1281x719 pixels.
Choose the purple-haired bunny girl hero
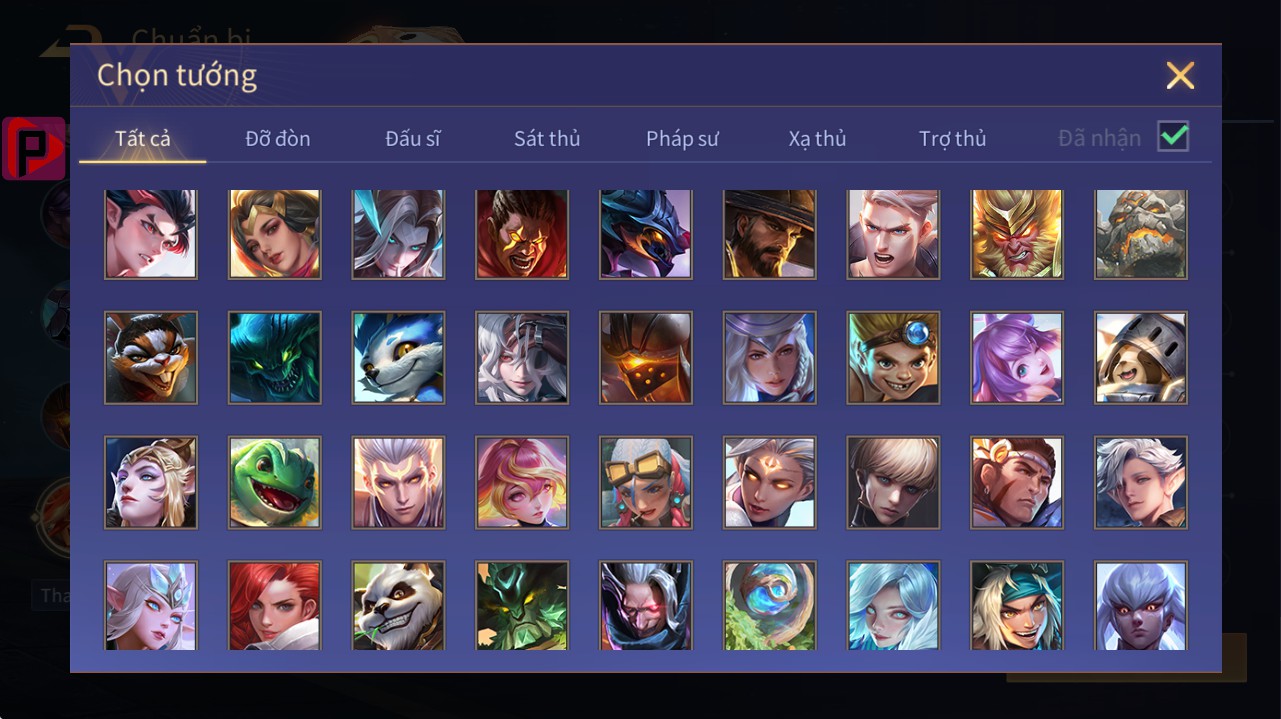click(x=1017, y=358)
